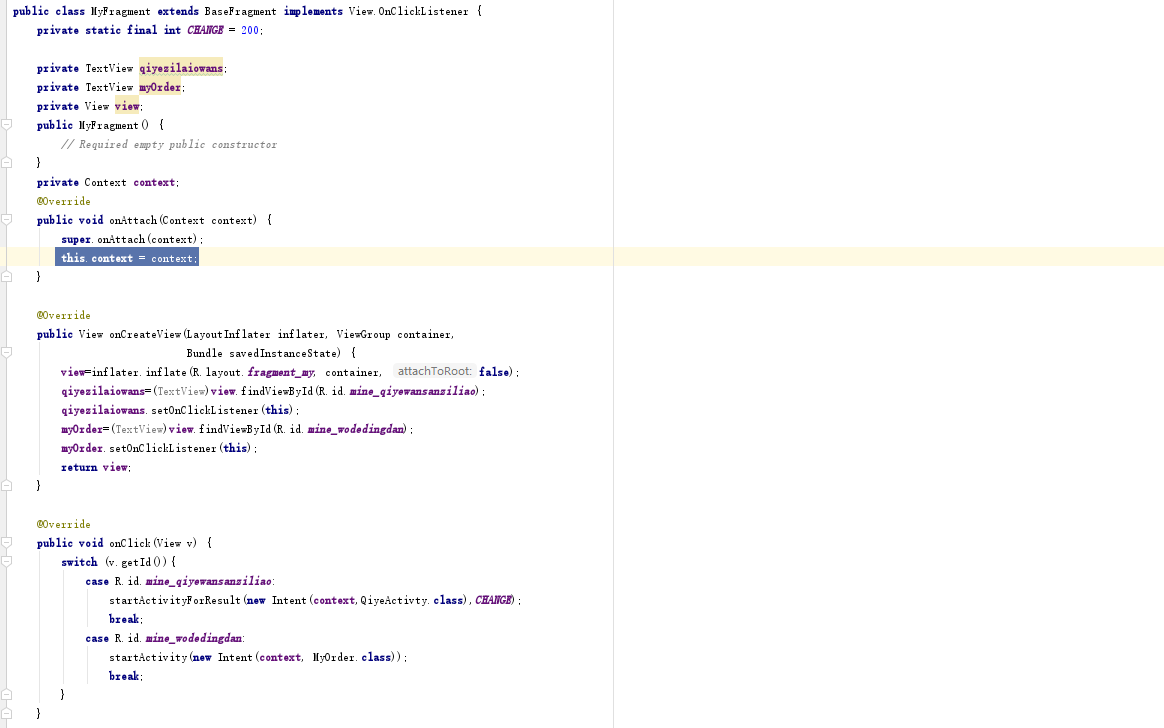This screenshot has width=1164, height=728.
Task: Click myOrder.setOnClickListener call
Action: pyautogui.click(x=159, y=448)
